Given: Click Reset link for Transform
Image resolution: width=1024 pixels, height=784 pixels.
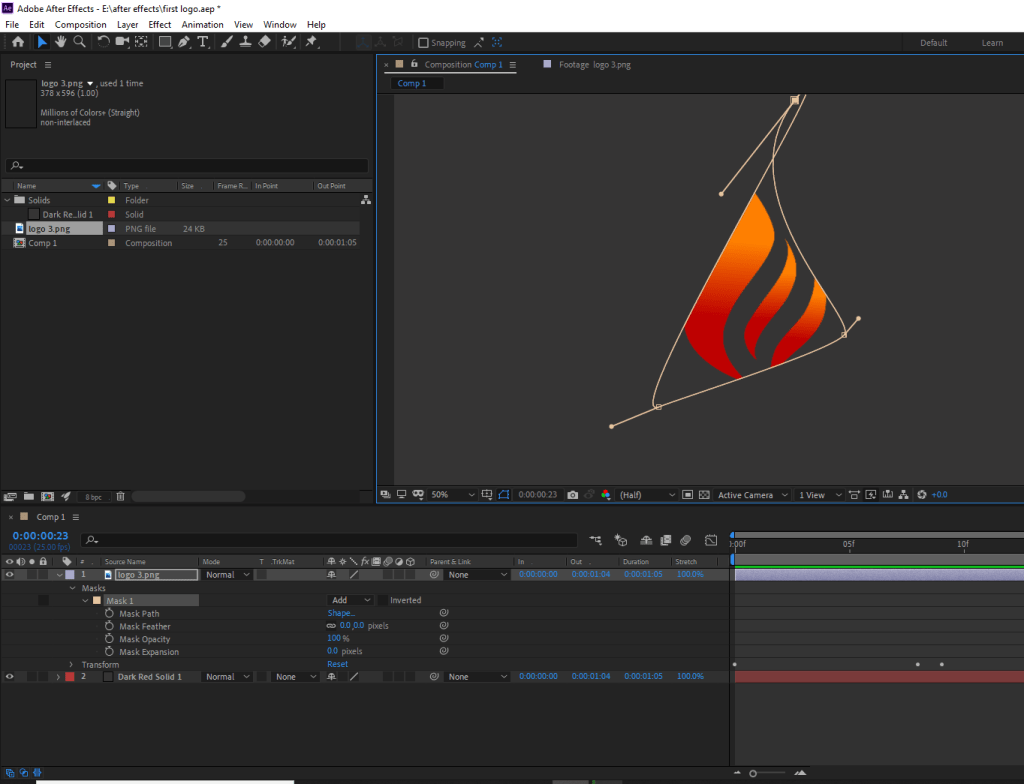Looking at the screenshot, I should tap(337, 665).
